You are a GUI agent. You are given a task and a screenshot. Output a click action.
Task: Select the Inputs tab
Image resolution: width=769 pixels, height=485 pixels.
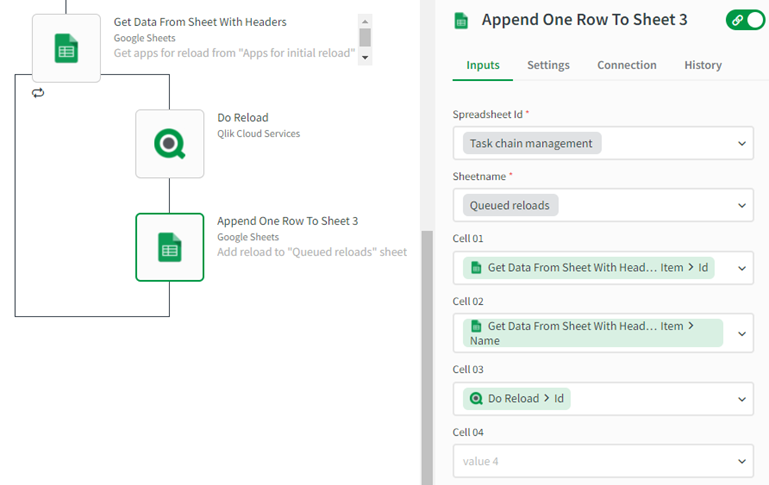(483, 65)
